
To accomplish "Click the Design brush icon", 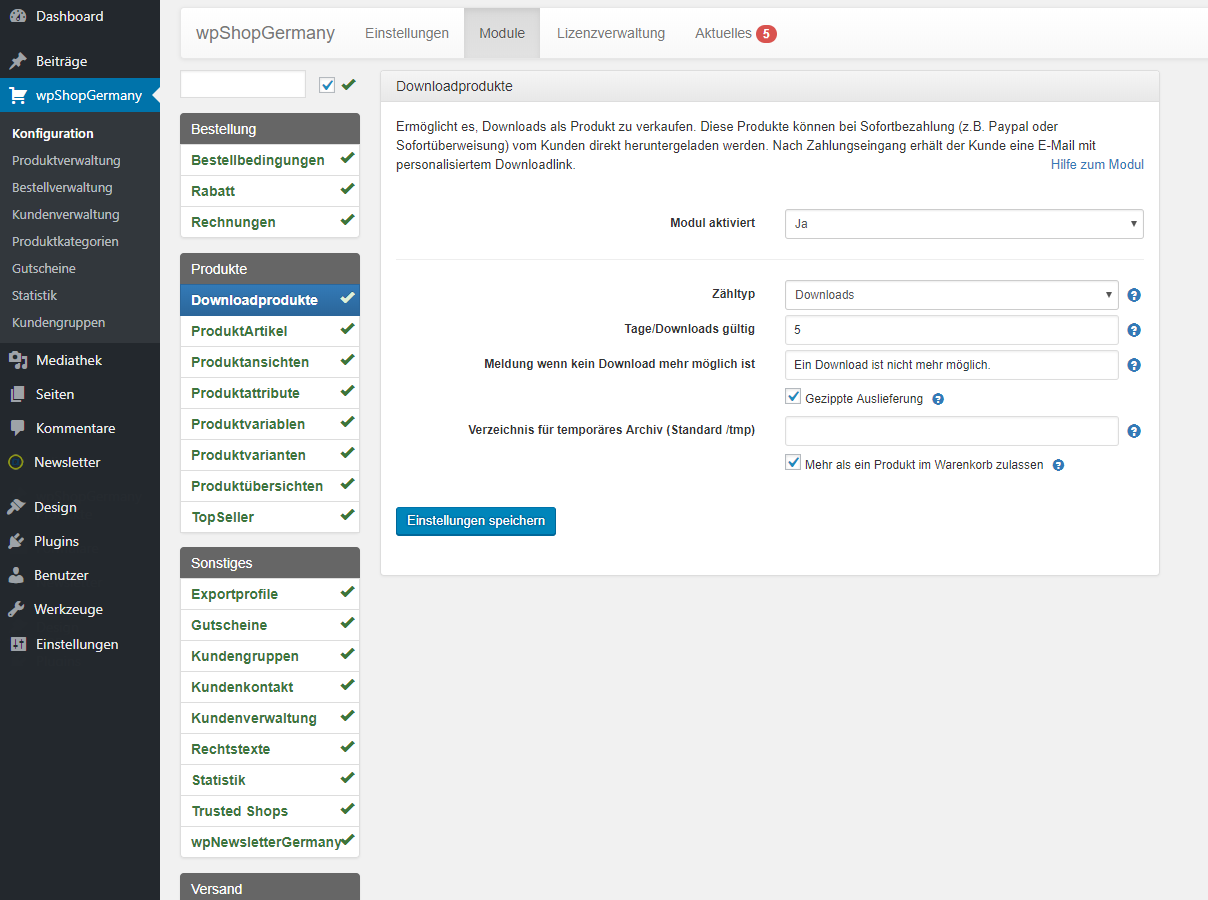I will point(16,507).
